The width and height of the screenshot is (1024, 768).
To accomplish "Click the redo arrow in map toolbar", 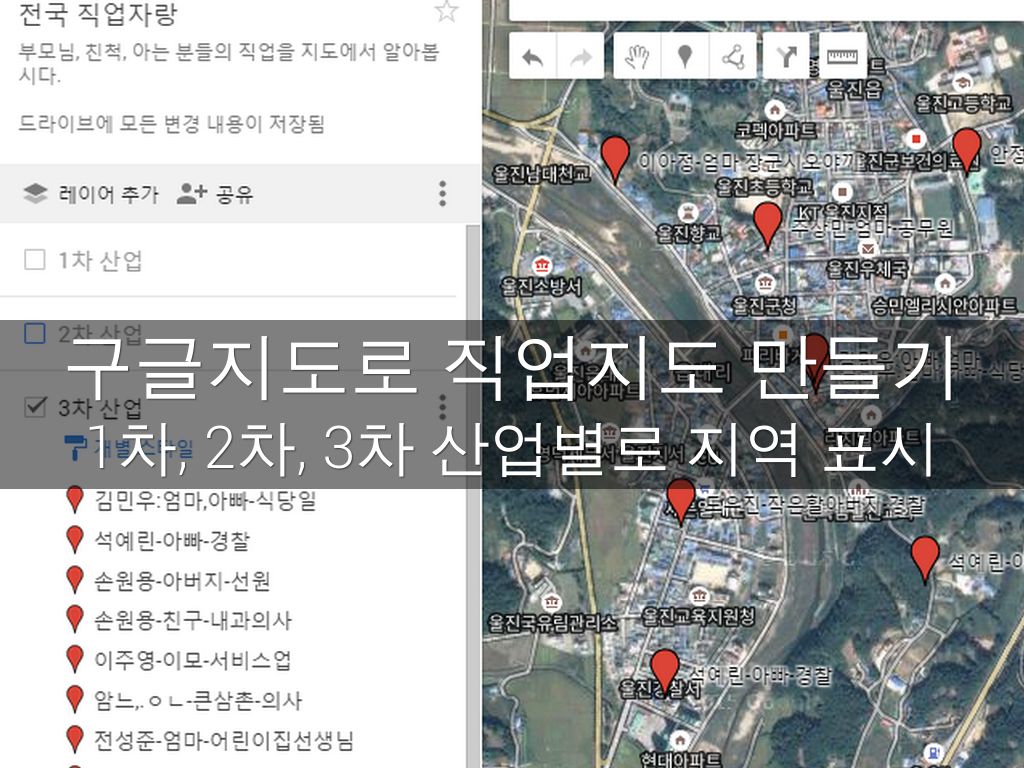I will [x=580, y=57].
